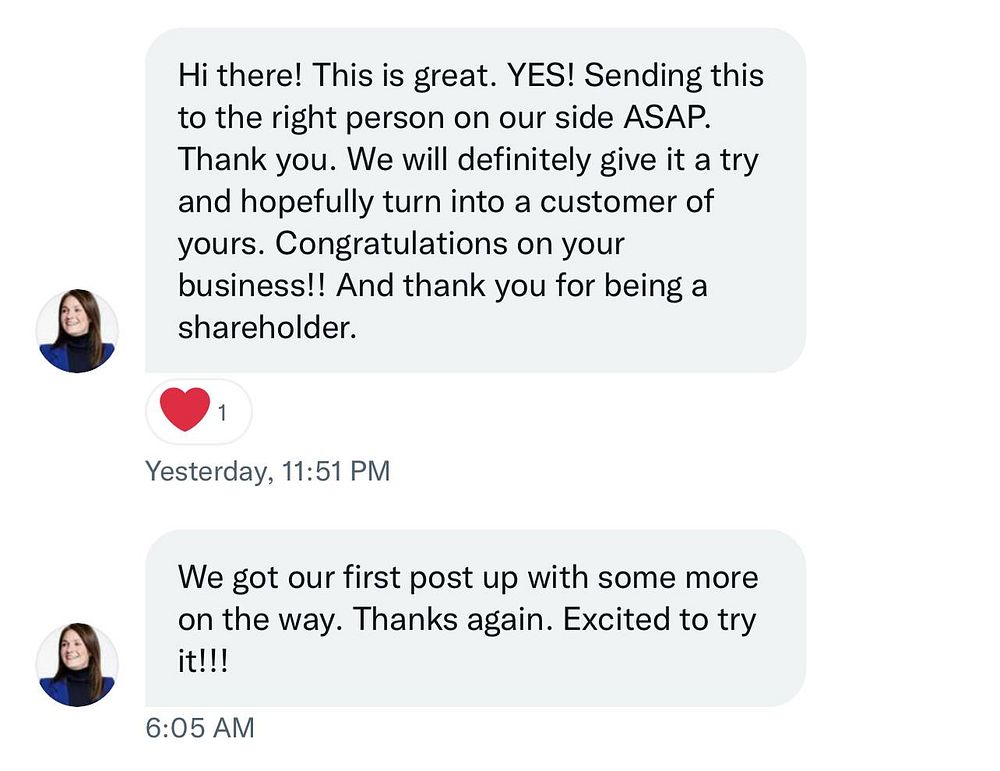Click the word "YES!" in the first message
Viewport: 1000px width, 771px height.
(x=541, y=75)
